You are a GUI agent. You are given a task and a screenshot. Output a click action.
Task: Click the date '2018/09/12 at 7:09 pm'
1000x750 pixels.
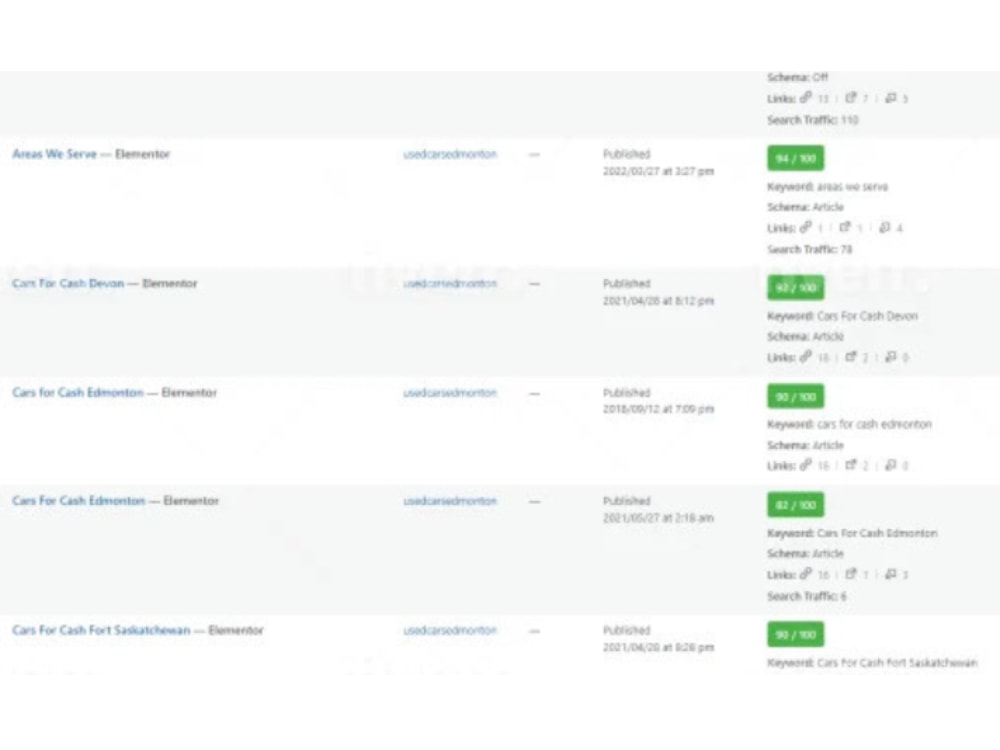click(658, 409)
